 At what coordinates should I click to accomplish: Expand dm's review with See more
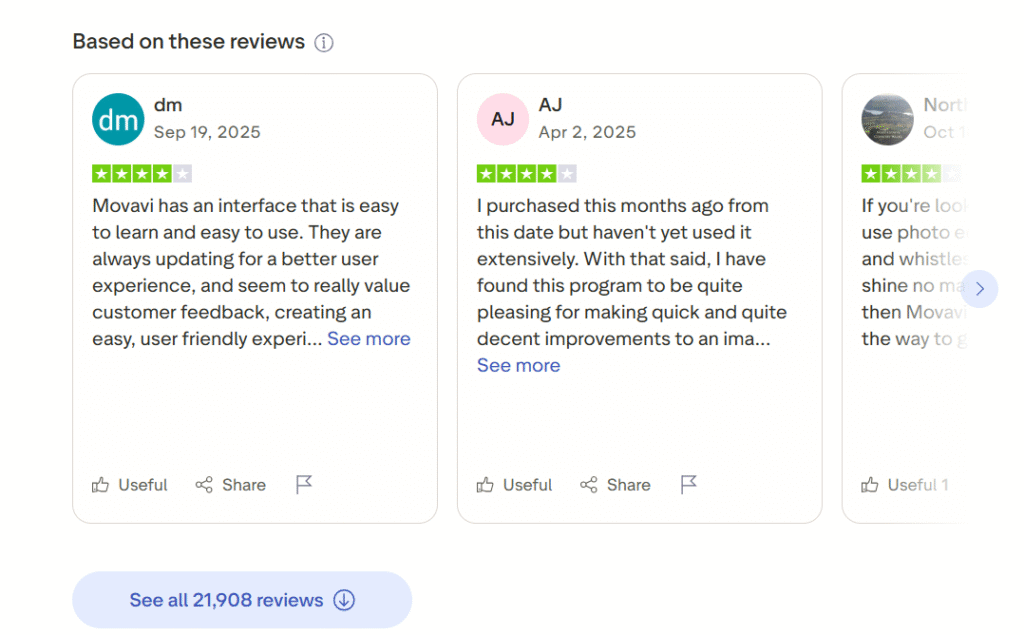pyautogui.click(x=368, y=339)
